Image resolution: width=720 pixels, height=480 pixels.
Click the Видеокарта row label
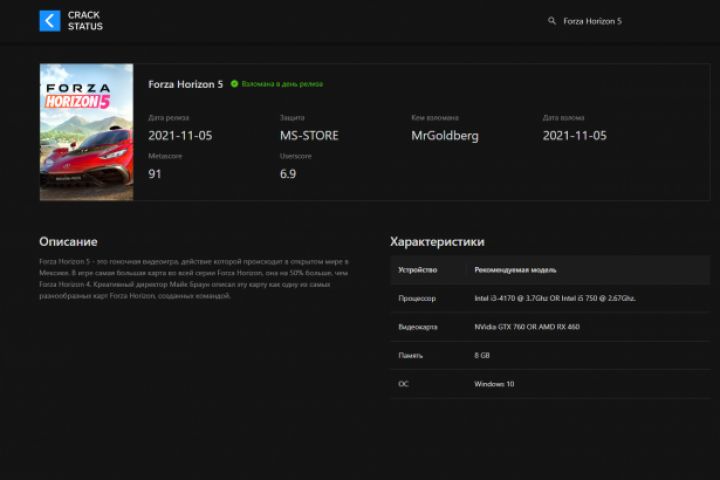coord(418,327)
